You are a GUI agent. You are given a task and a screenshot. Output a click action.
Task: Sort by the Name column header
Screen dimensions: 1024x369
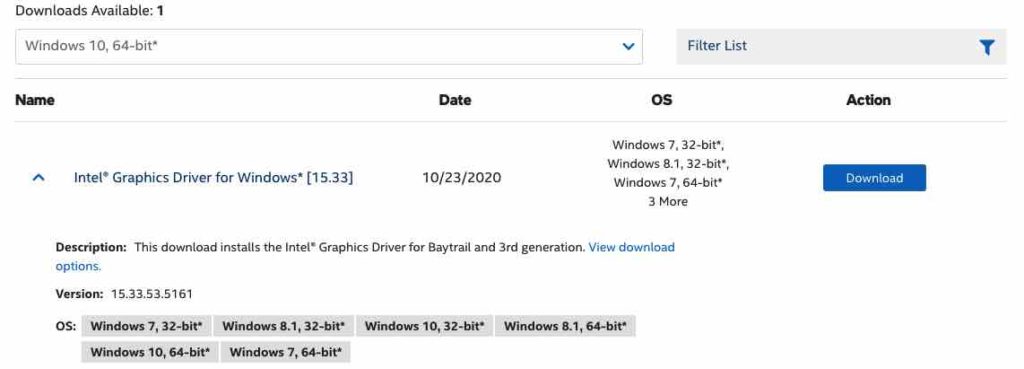(x=35, y=100)
